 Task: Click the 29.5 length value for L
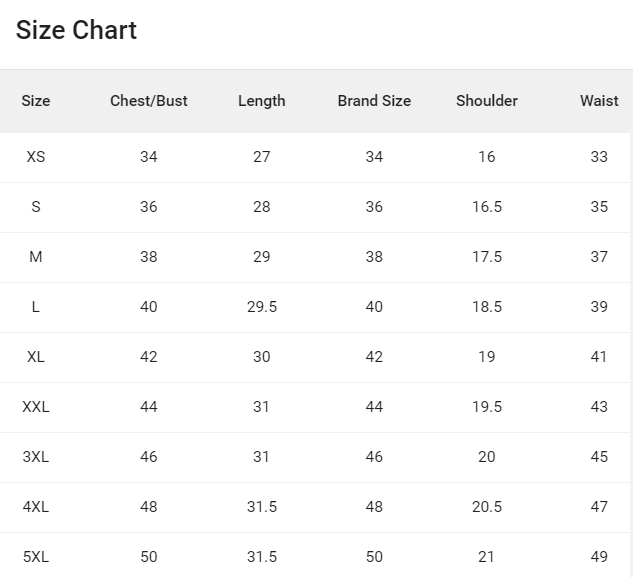[262, 307]
